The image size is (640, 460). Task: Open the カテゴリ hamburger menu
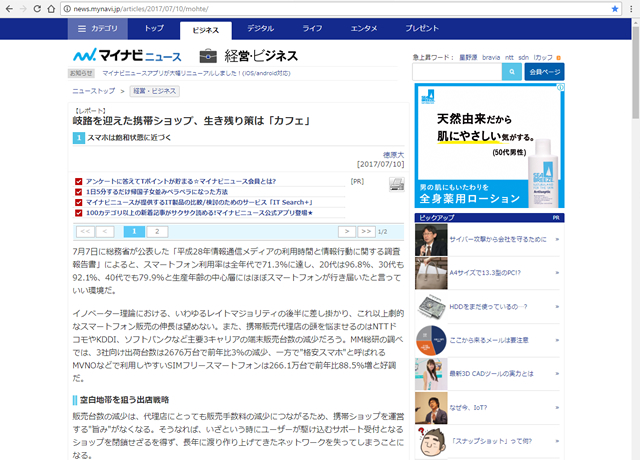[x=100, y=31]
